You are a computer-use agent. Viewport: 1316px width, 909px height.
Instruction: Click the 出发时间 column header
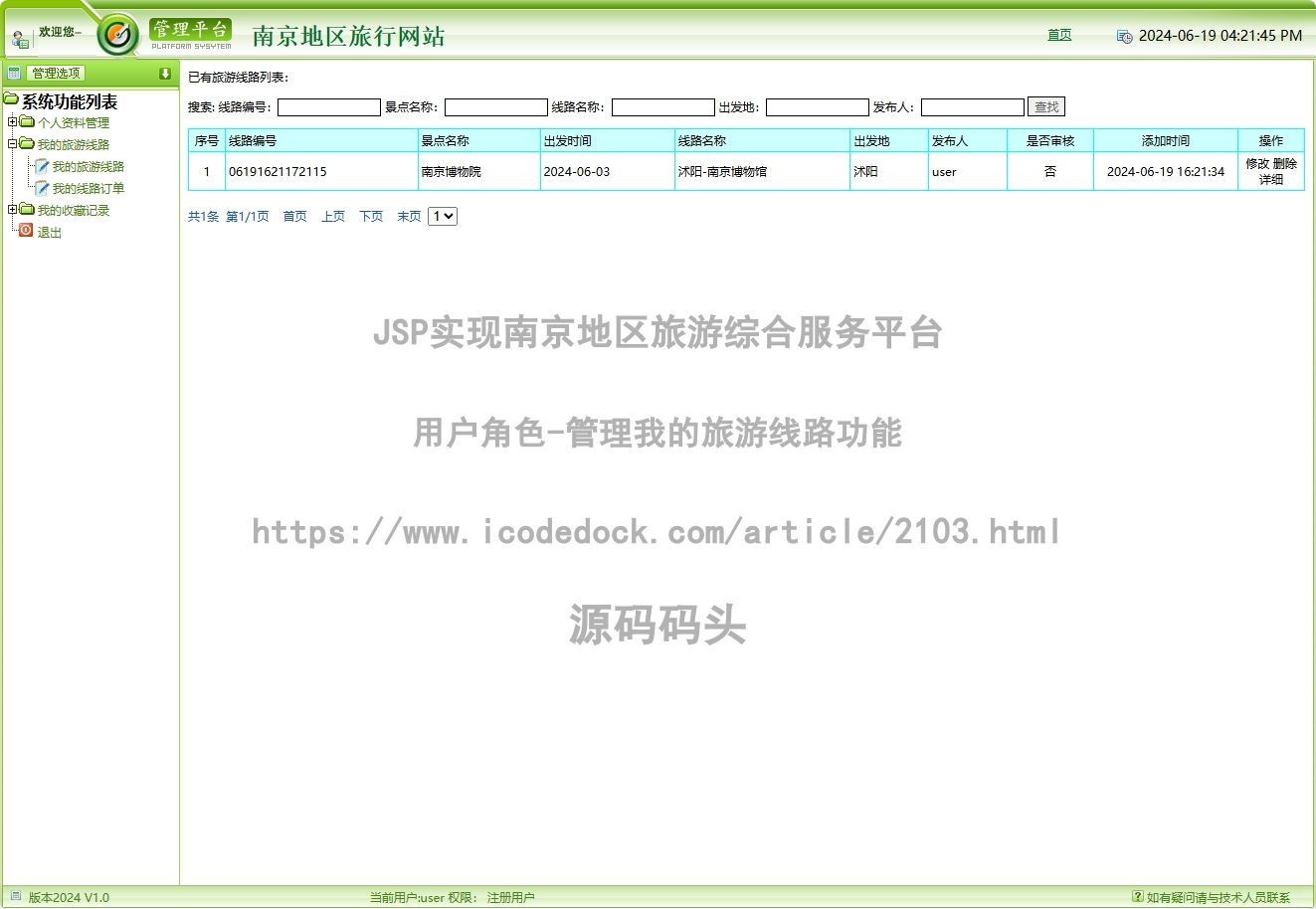click(x=608, y=140)
